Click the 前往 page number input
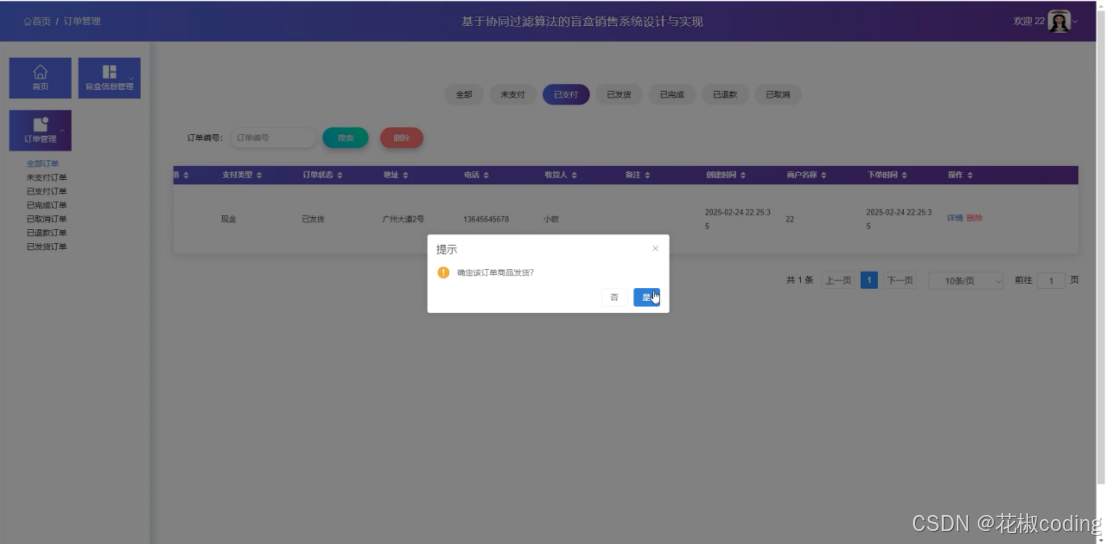Viewport: 1106px width, 544px height. [1051, 281]
